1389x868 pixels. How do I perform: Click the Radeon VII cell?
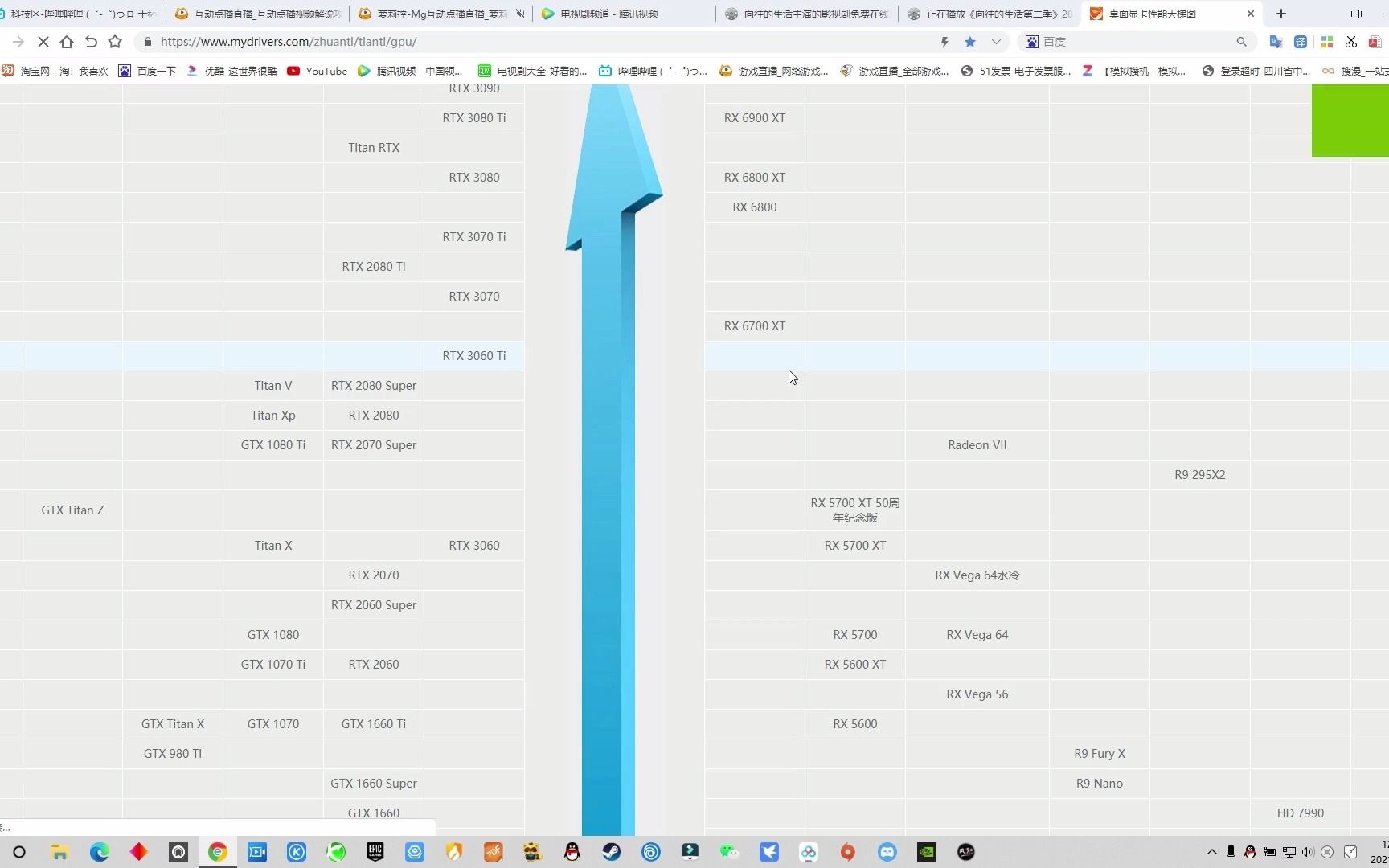977,445
